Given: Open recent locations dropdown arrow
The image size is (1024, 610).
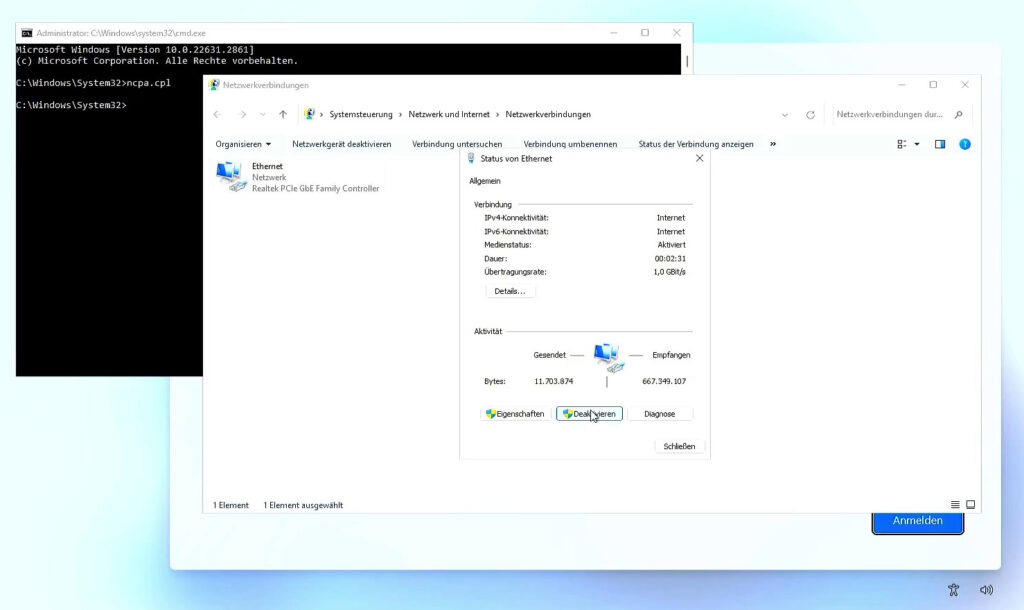Looking at the screenshot, I should coord(263,114).
